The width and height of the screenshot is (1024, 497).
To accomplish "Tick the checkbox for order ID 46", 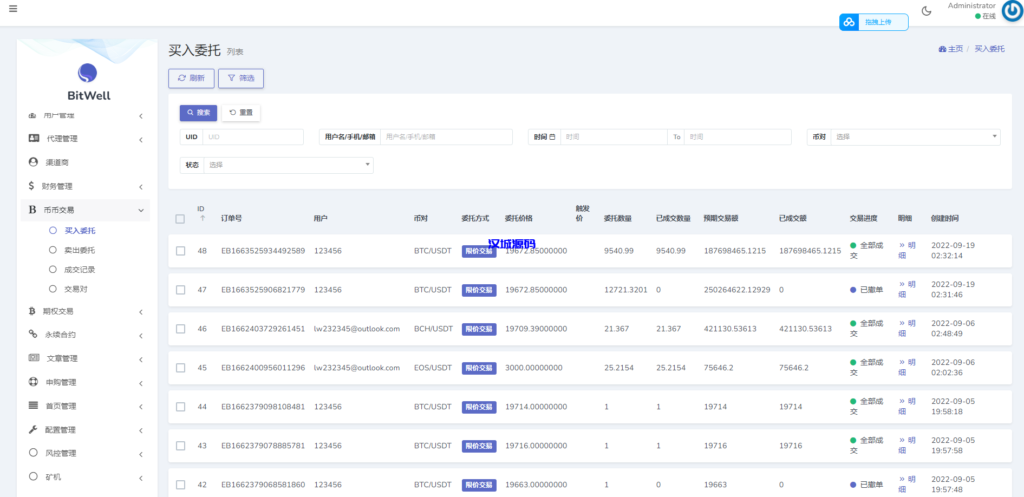I will click(180, 328).
